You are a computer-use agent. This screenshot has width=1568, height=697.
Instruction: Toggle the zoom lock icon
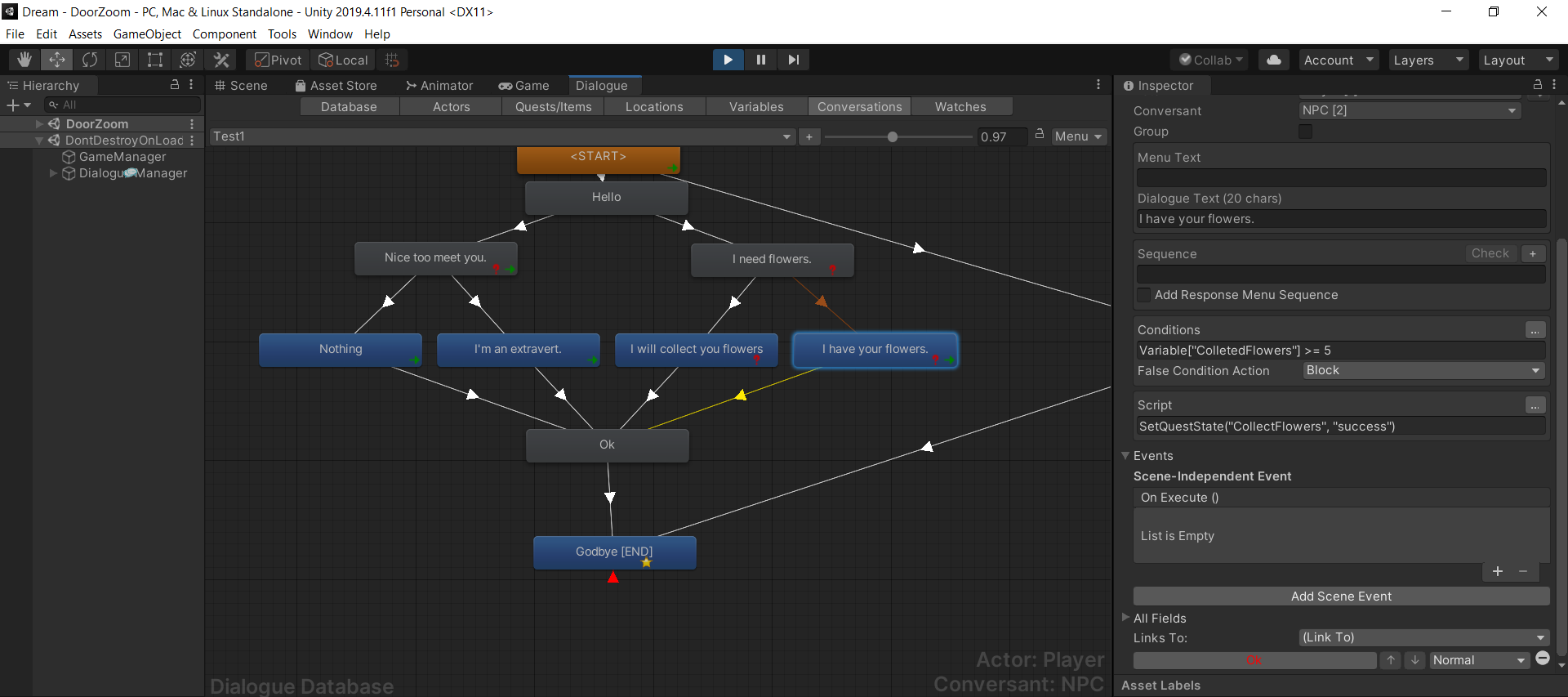point(1040,135)
